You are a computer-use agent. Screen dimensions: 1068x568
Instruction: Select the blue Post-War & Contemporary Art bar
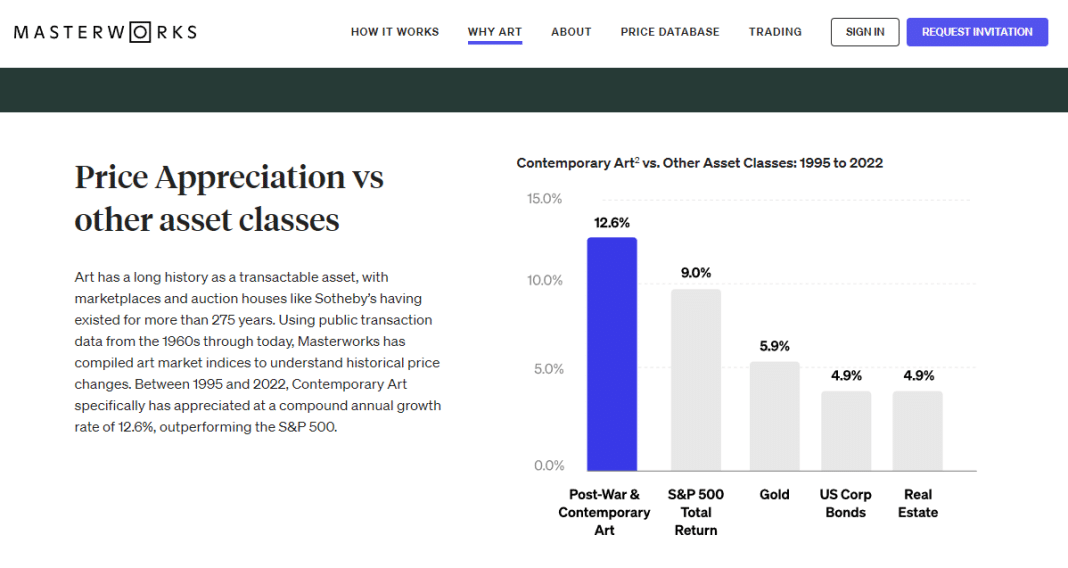click(612, 354)
